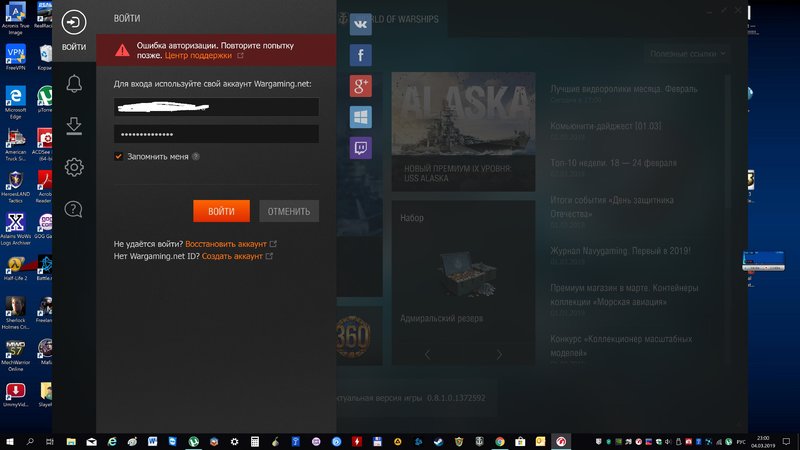Open Half-Life 2 desktop shortcut
Viewport: 800px width, 450px height.
click(x=15, y=268)
